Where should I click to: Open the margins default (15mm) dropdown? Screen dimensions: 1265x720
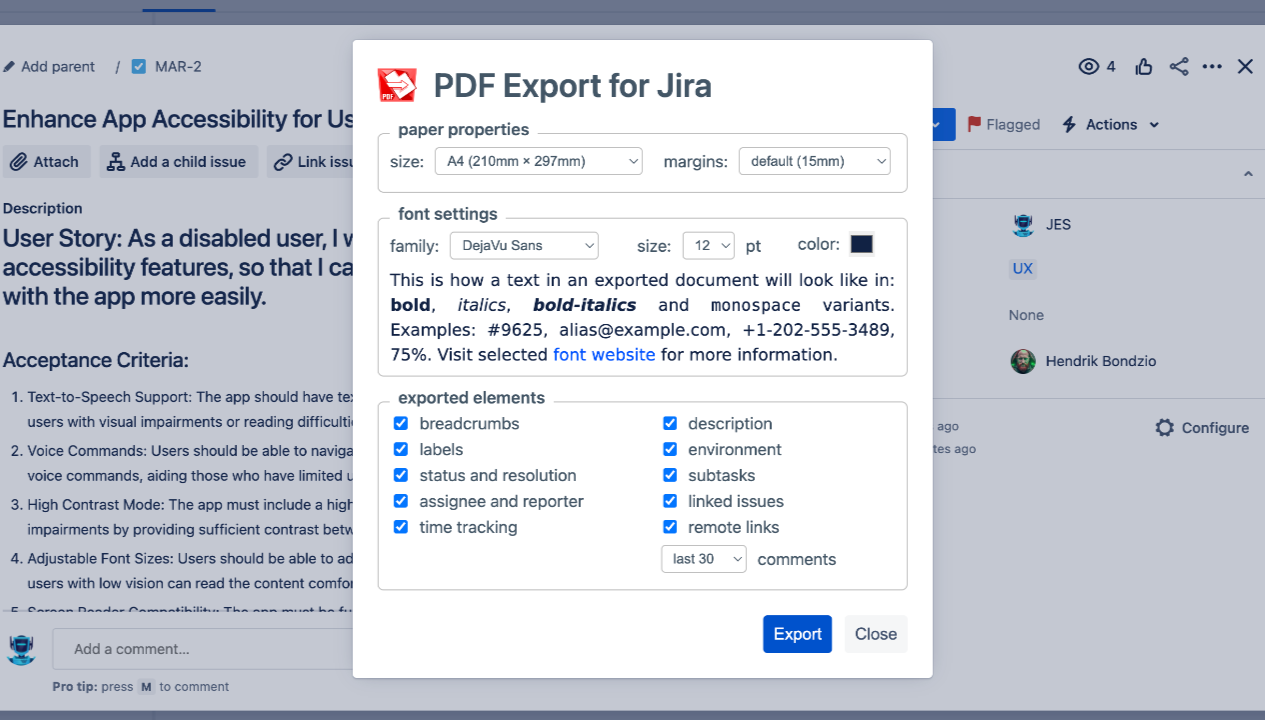[x=815, y=161]
